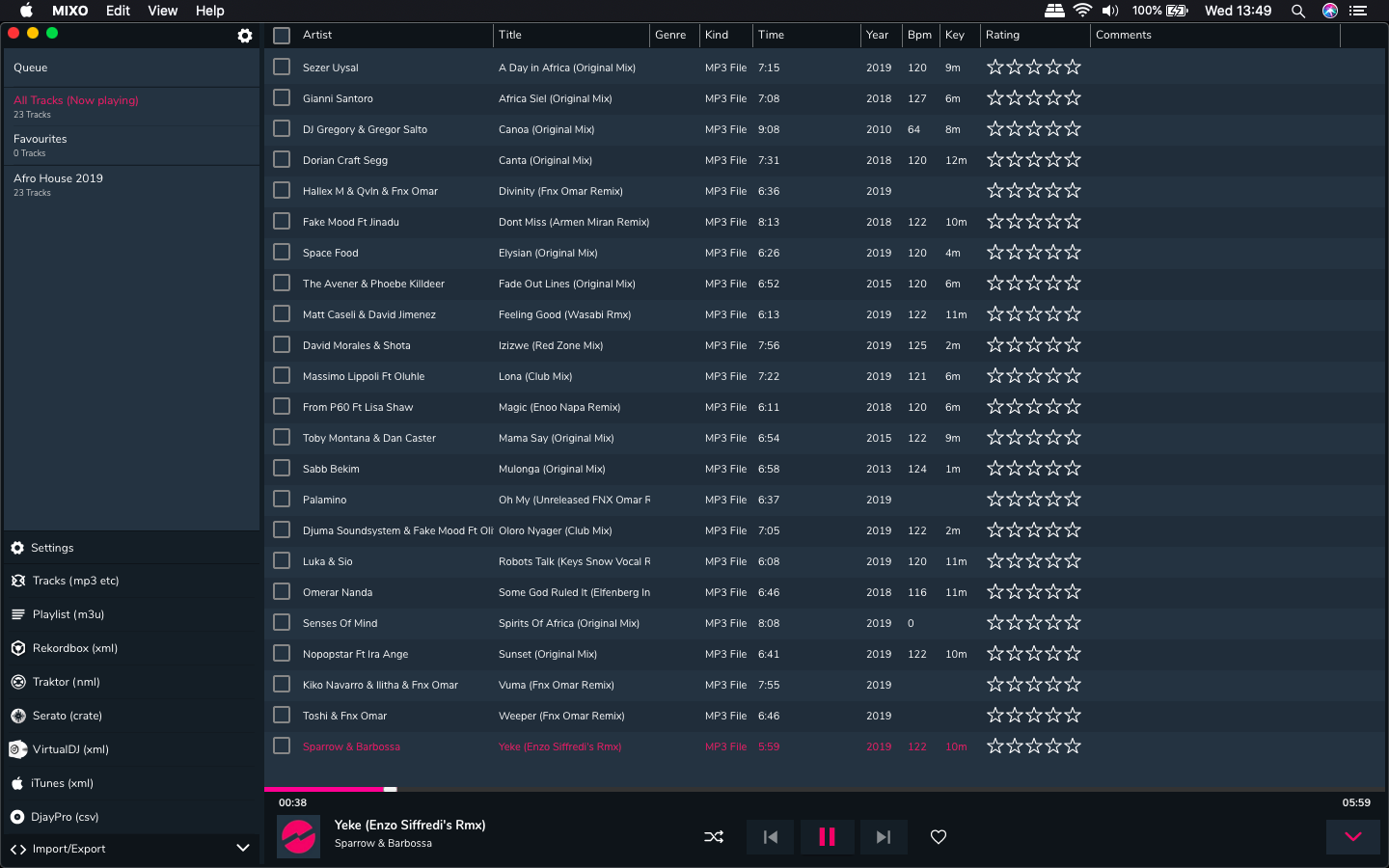The width and height of the screenshot is (1389, 868).
Task: Check the box for Sezer Uysal track
Action: 282,68
